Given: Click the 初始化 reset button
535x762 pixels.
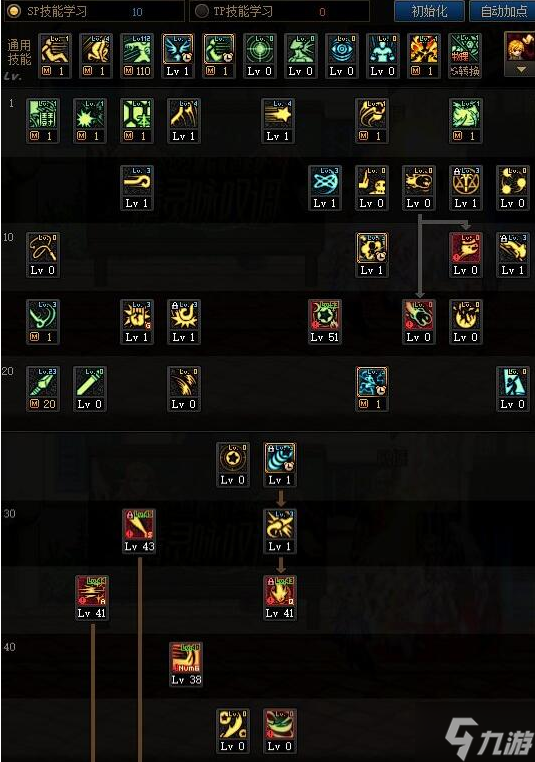Looking at the screenshot, I should point(429,11).
